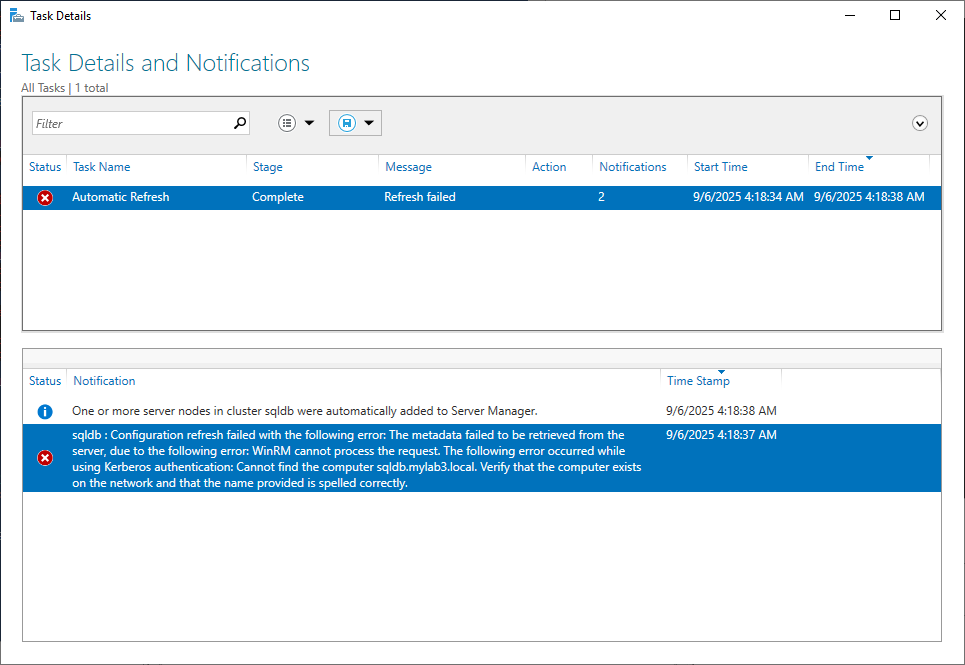Open the list view options dropdown
Image resolution: width=965 pixels, height=665 pixels.
(296, 123)
